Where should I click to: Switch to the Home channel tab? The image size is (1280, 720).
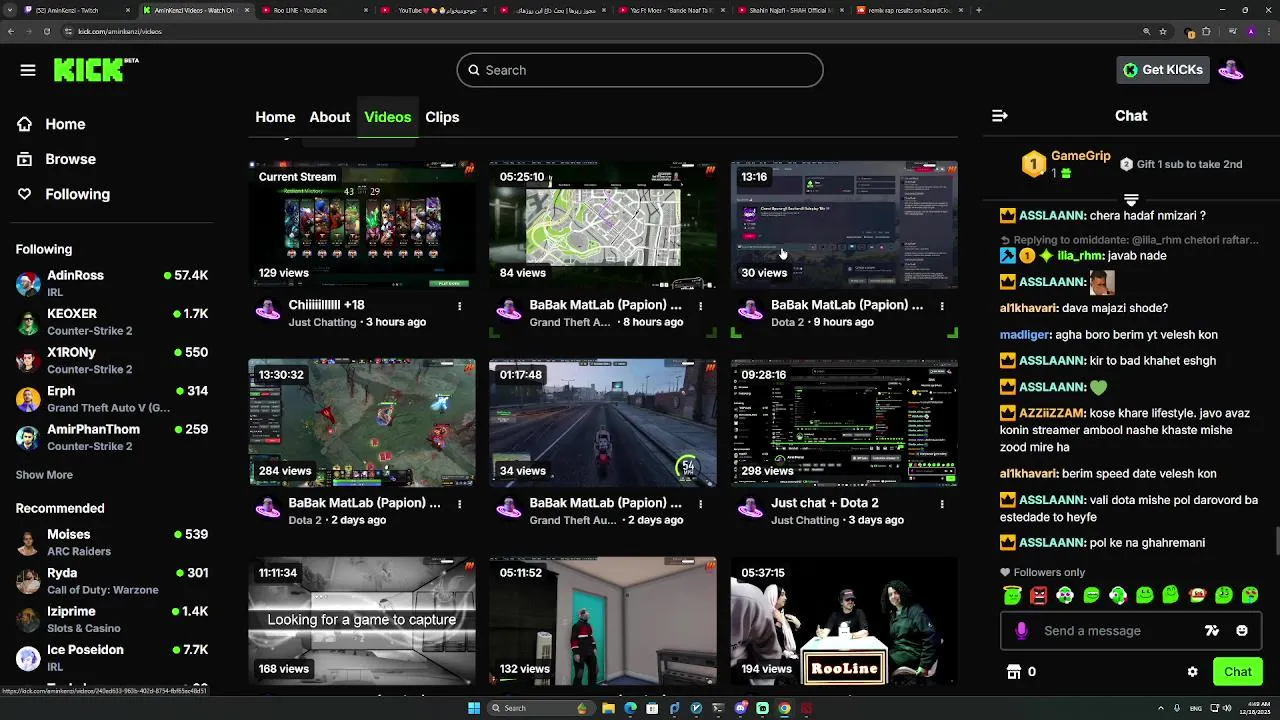pyautogui.click(x=275, y=117)
